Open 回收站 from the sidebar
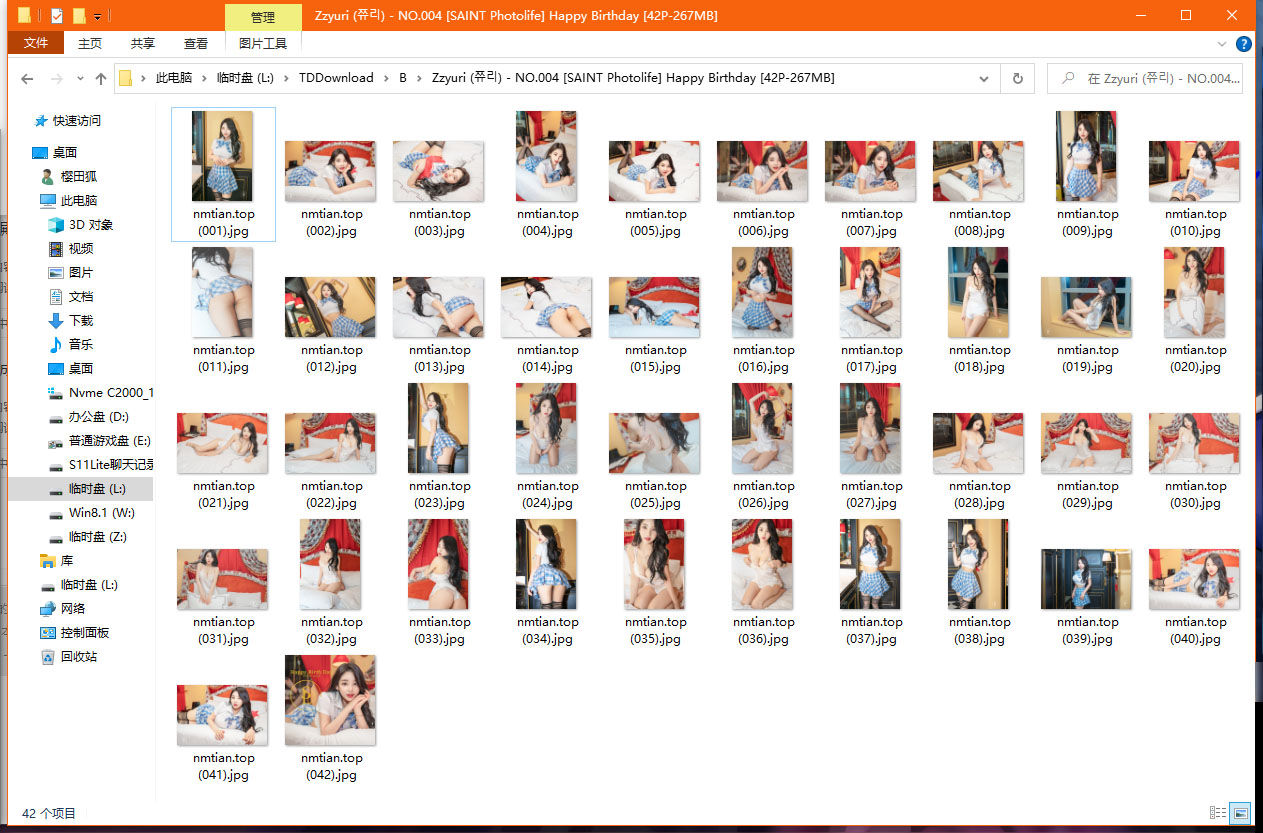 coord(78,657)
